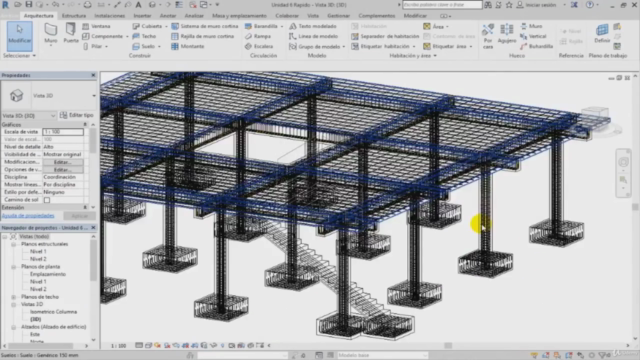Screen dimensions: 640x360
Task: Click Editar for Opciones de visualización
Action: (63, 169)
